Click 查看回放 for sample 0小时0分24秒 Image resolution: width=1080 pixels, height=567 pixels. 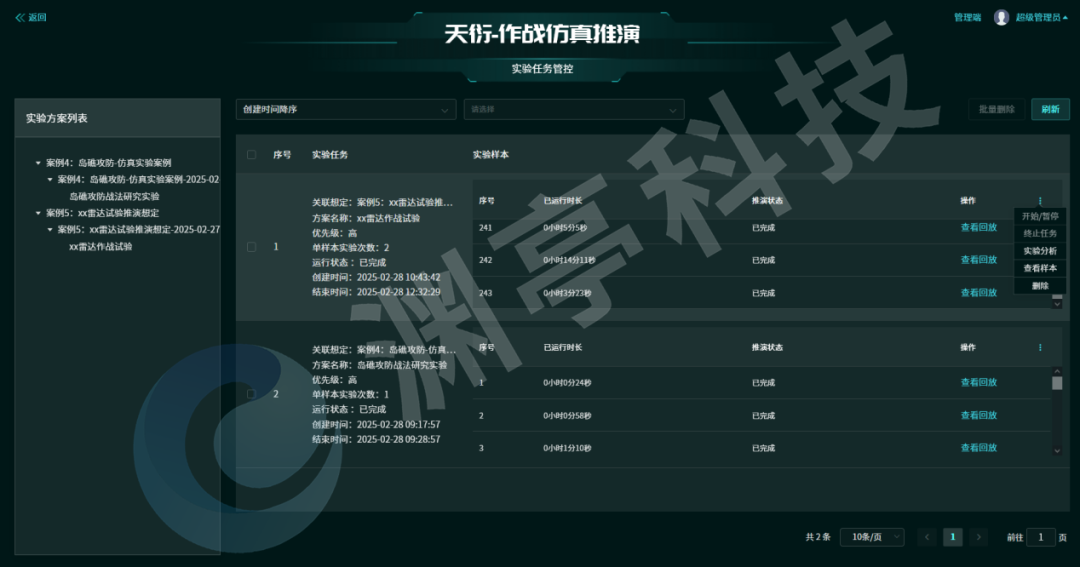click(979, 382)
